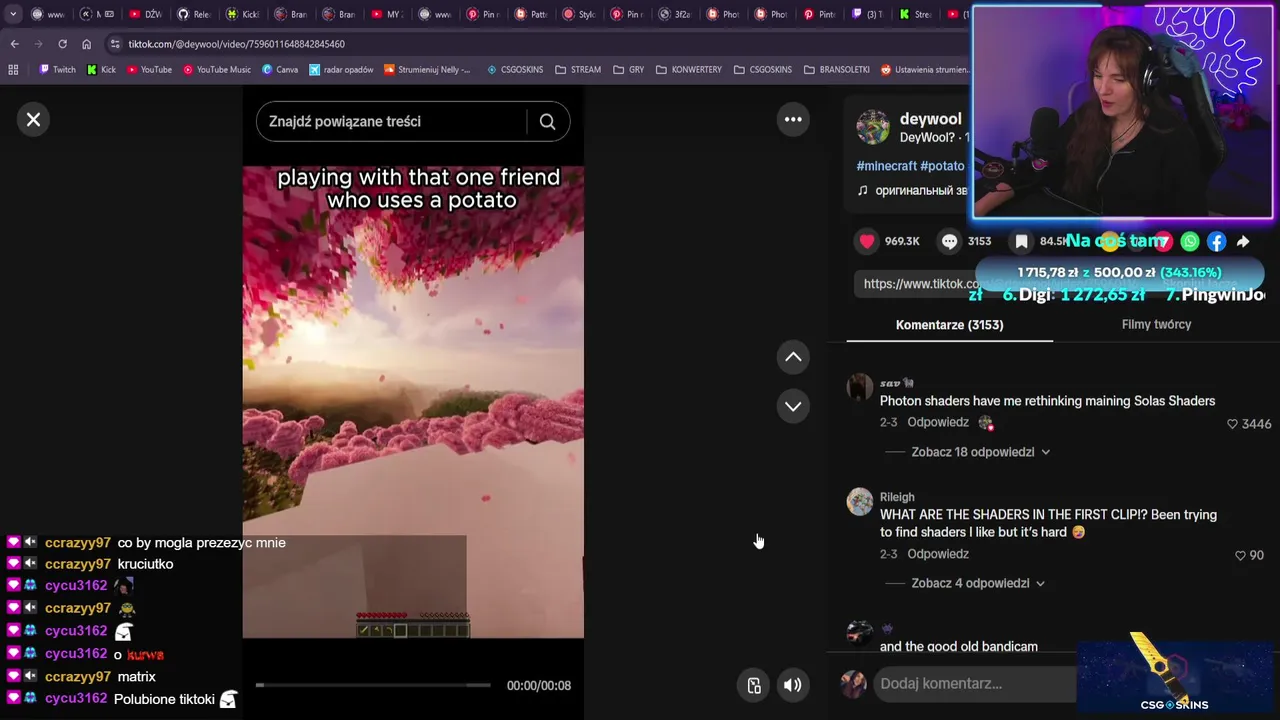Expand the STREAM bookmarks folder
This screenshot has height=720, width=1280.
tap(577, 70)
